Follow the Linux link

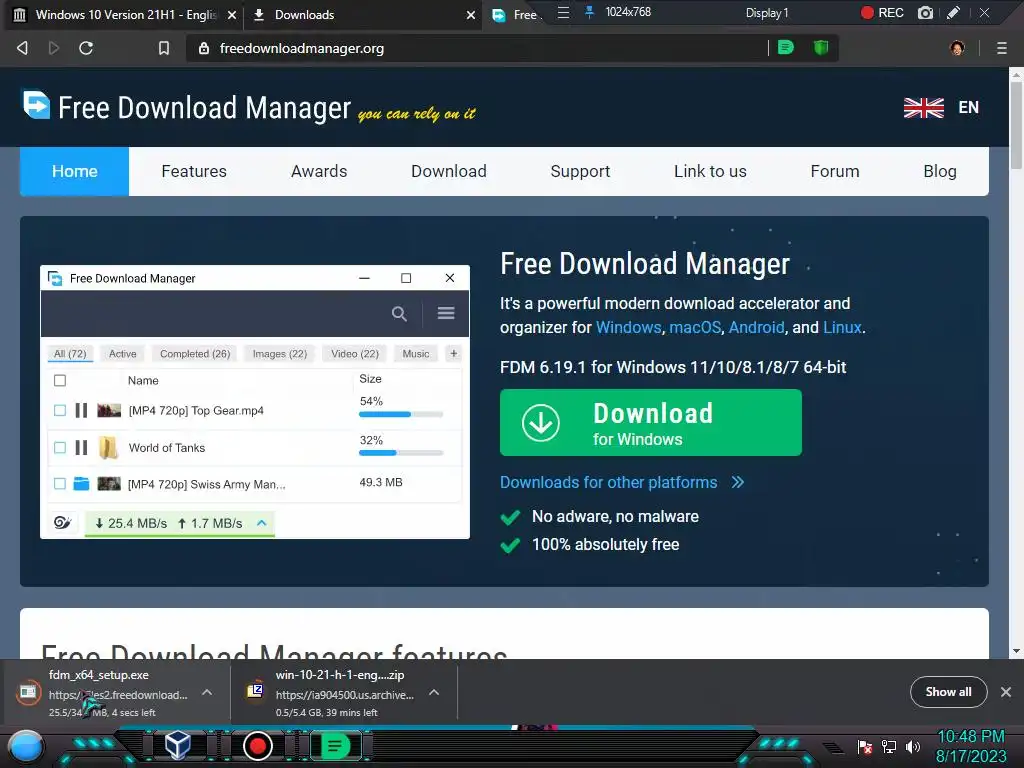(x=842, y=327)
